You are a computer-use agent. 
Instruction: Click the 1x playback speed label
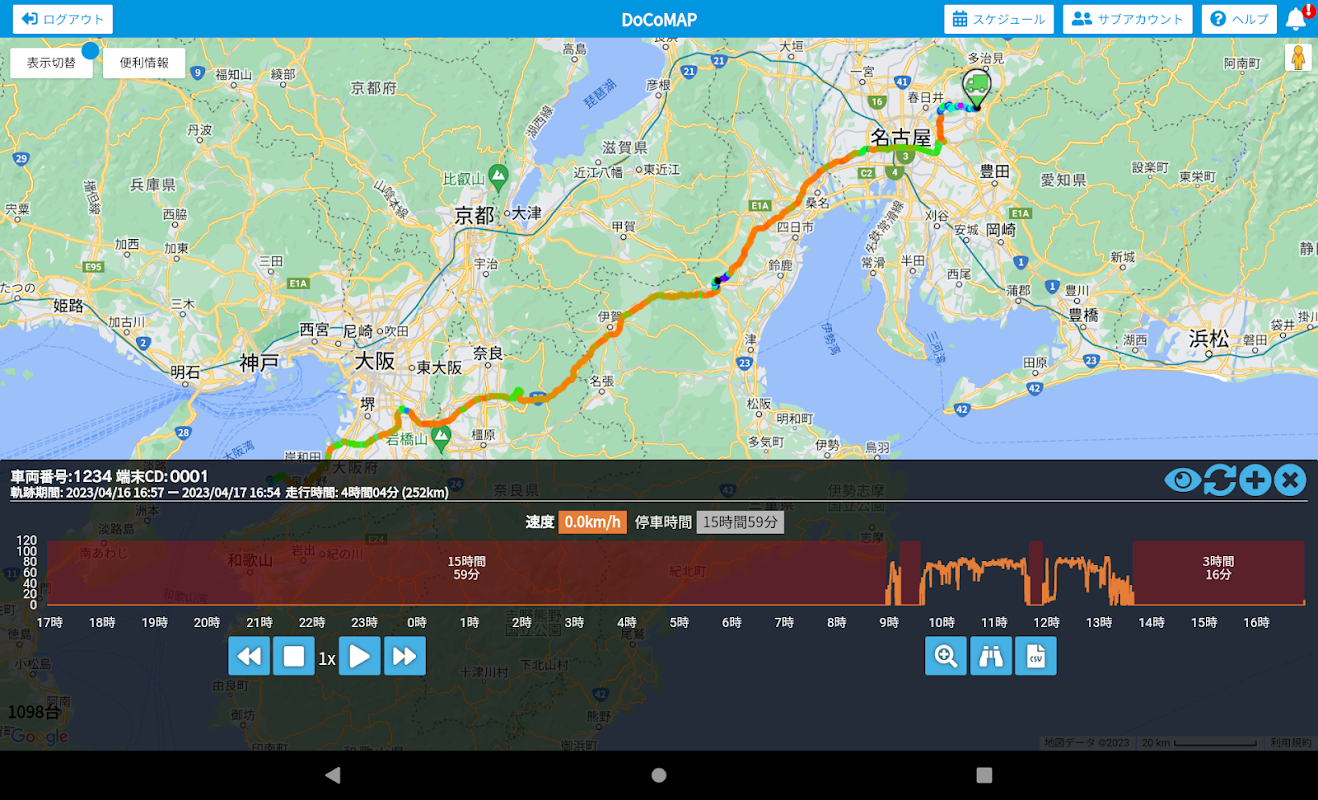click(x=327, y=659)
